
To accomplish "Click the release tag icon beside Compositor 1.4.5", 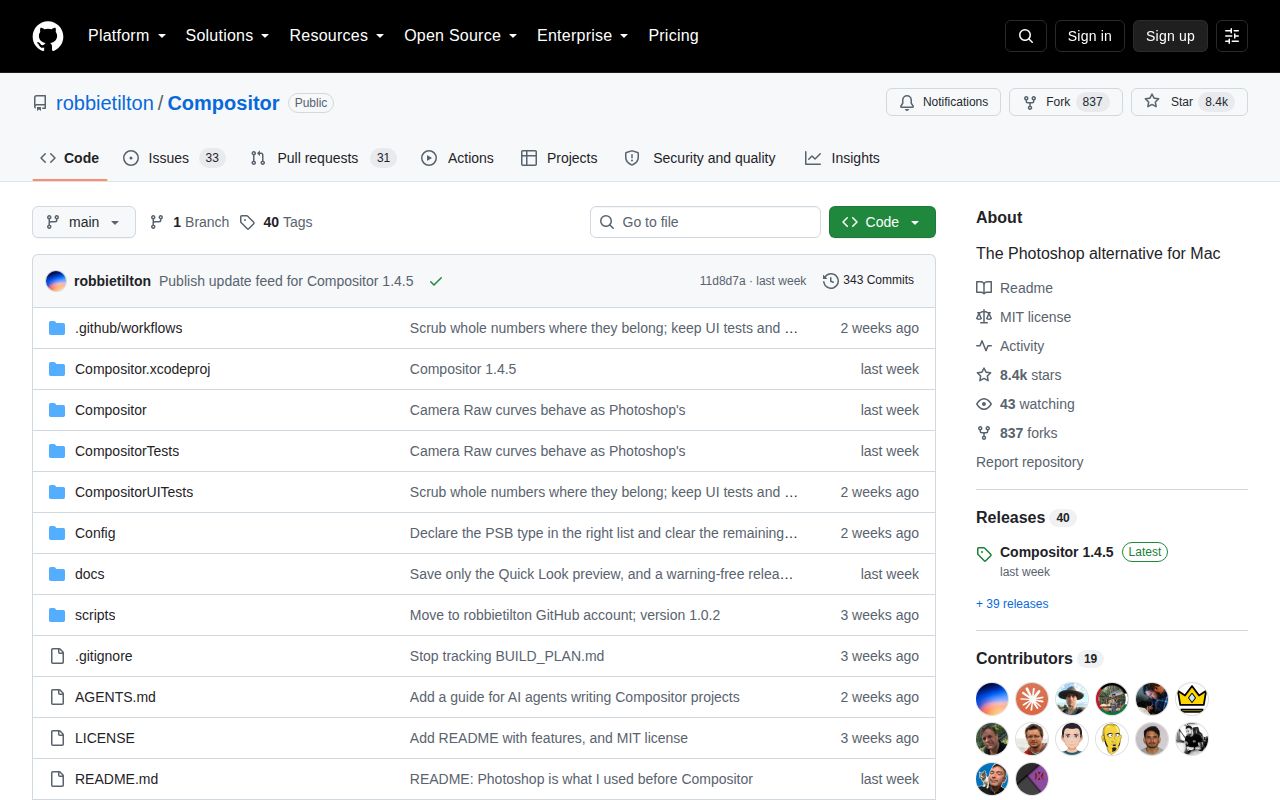I will pyautogui.click(x=984, y=553).
